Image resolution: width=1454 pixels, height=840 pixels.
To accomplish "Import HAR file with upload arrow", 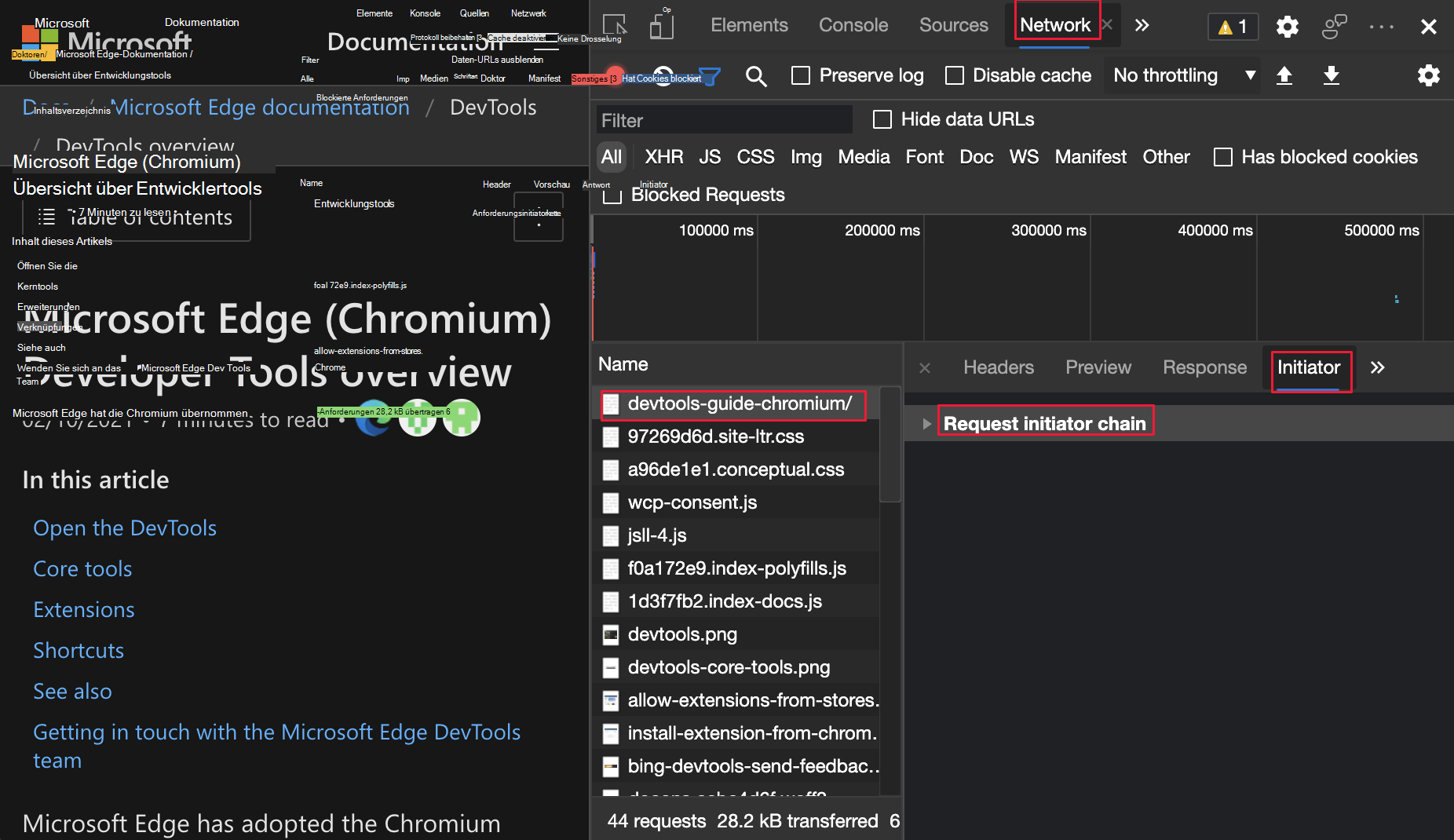I will click(x=1284, y=75).
